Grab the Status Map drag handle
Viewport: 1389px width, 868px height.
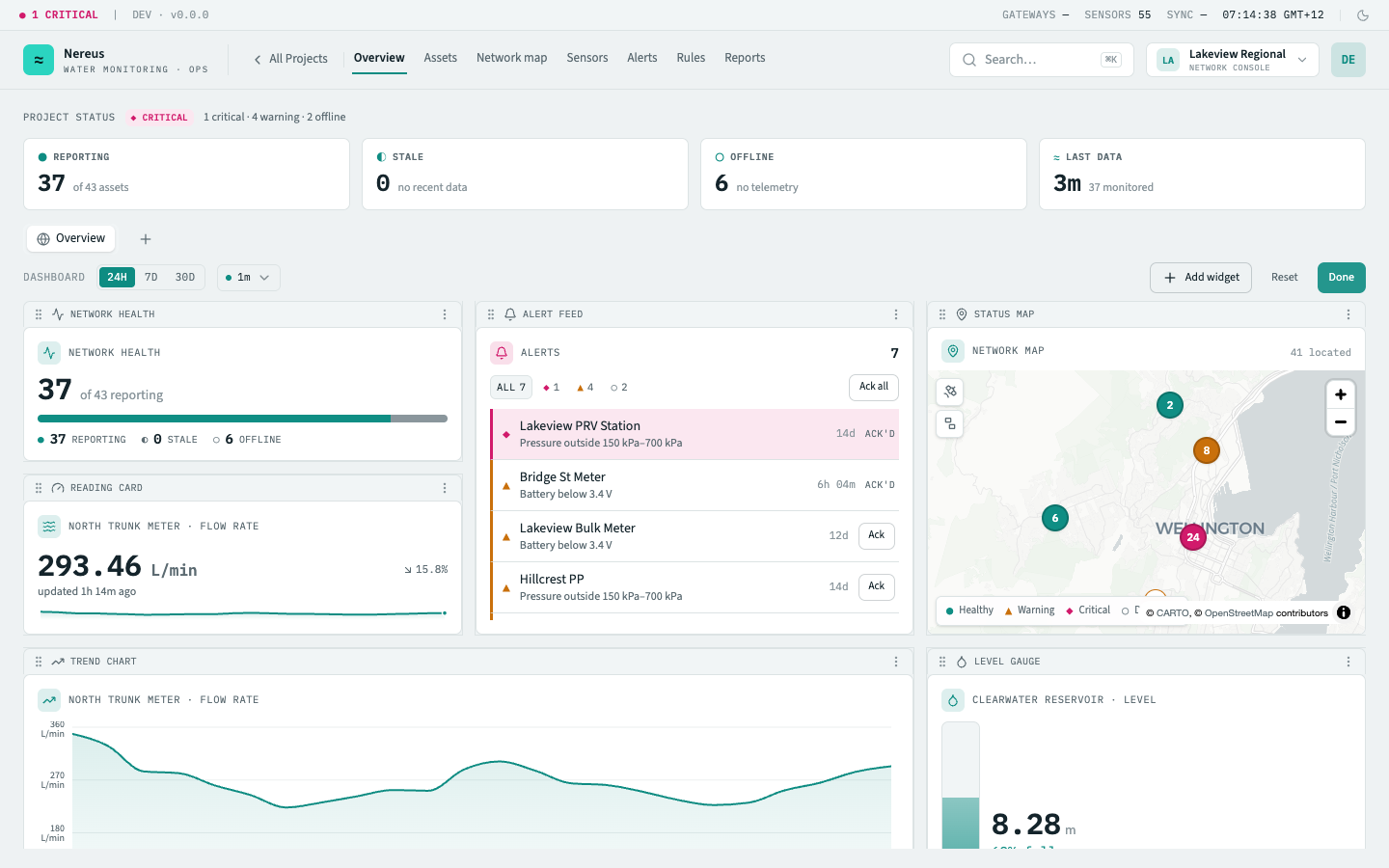tap(942, 314)
